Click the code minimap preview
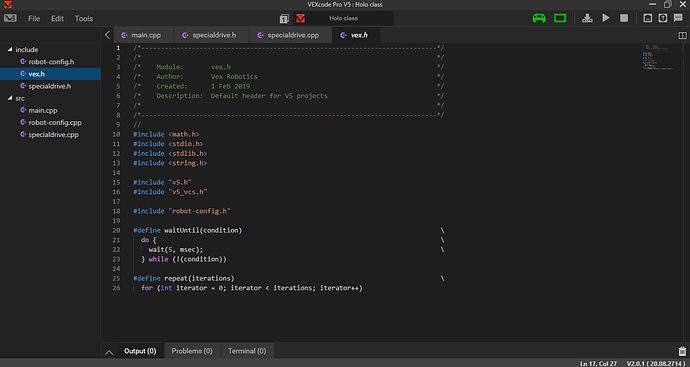The width and height of the screenshot is (690, 367). coord(659,57)
